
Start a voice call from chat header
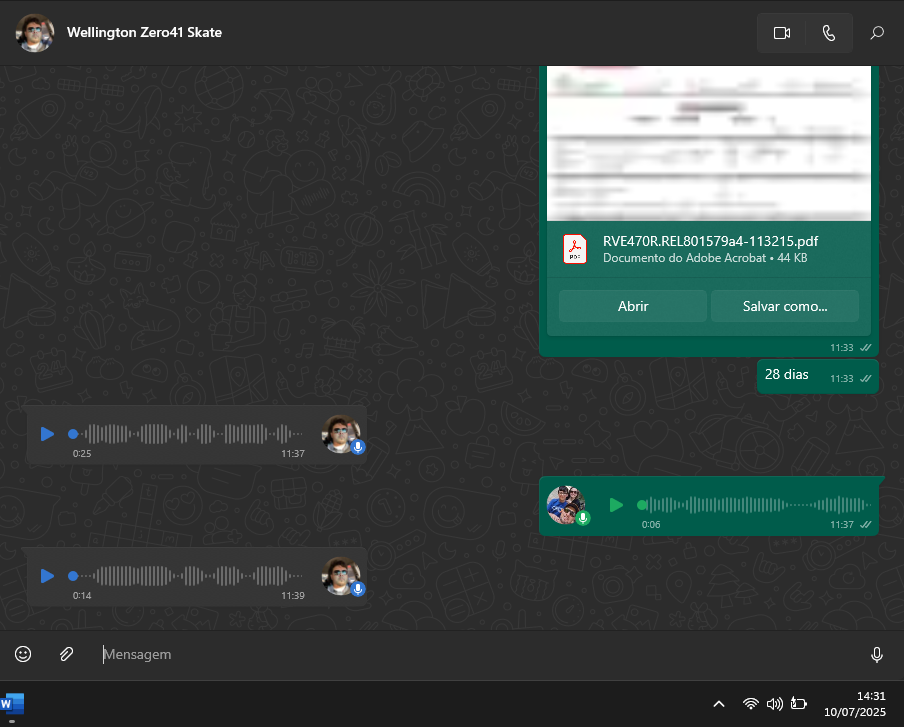(x=828, y=33)
